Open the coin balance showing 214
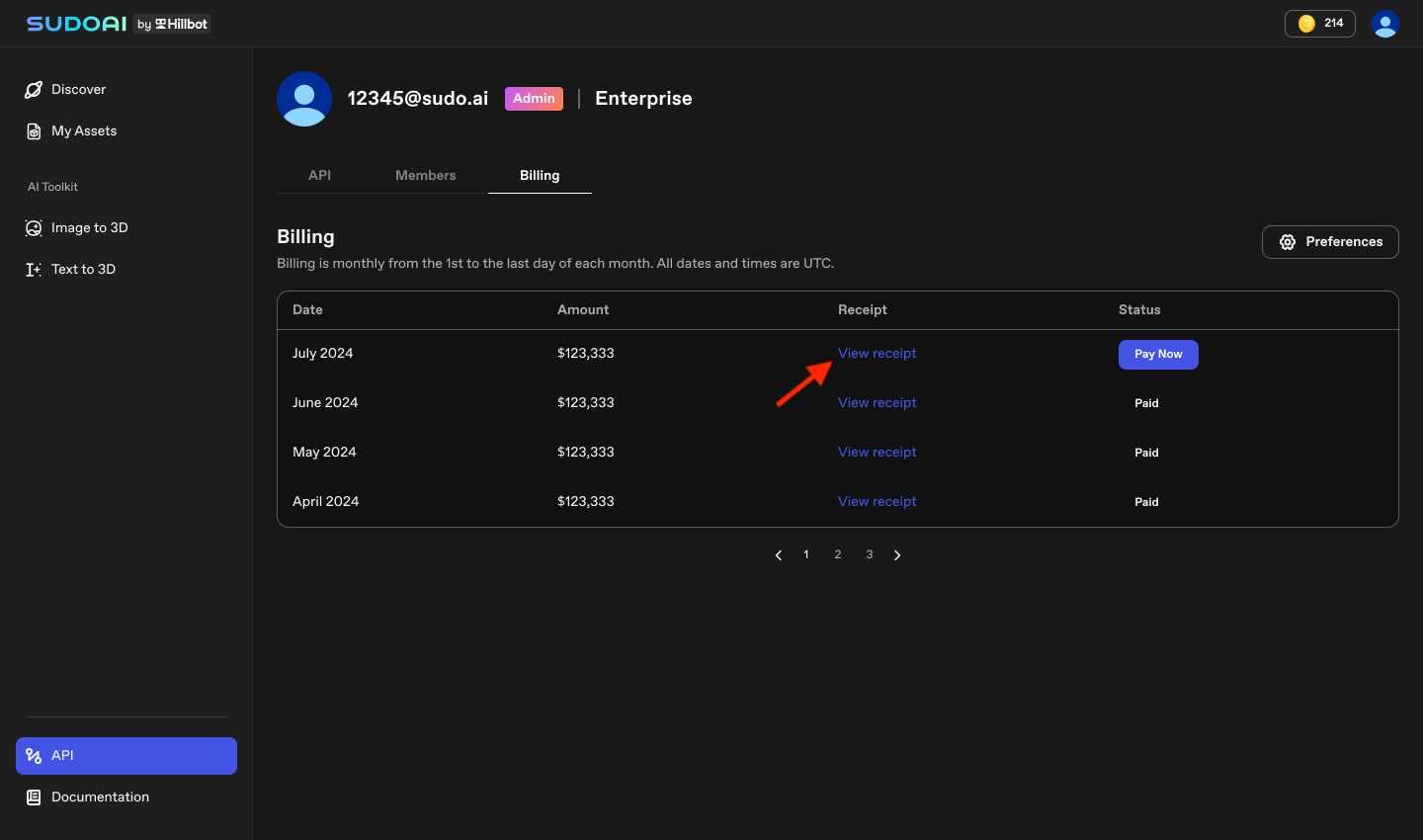This screenshot has height=840, width=1423. (1320, 24)
